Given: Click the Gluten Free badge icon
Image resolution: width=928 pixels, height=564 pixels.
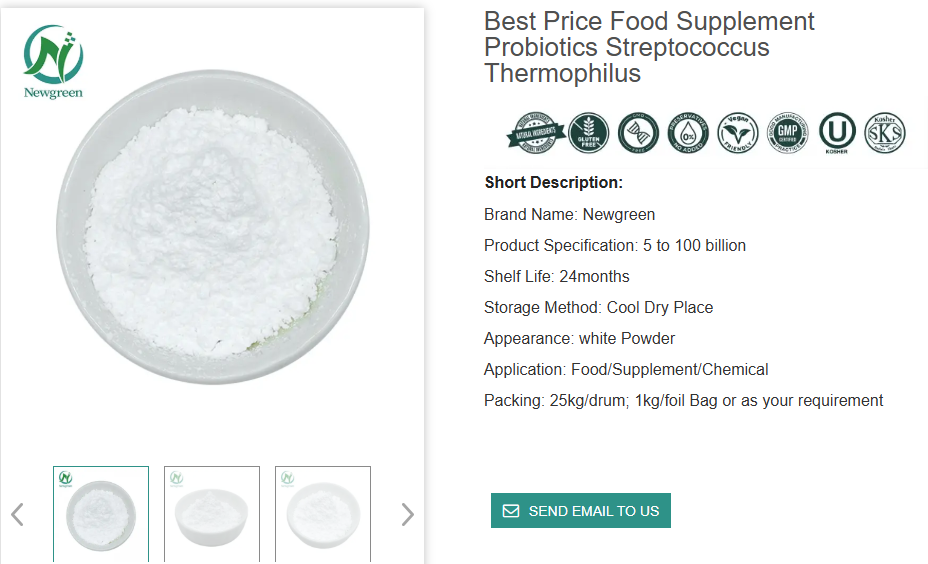Looking at the screenshot, I should [x=589, y=133].
